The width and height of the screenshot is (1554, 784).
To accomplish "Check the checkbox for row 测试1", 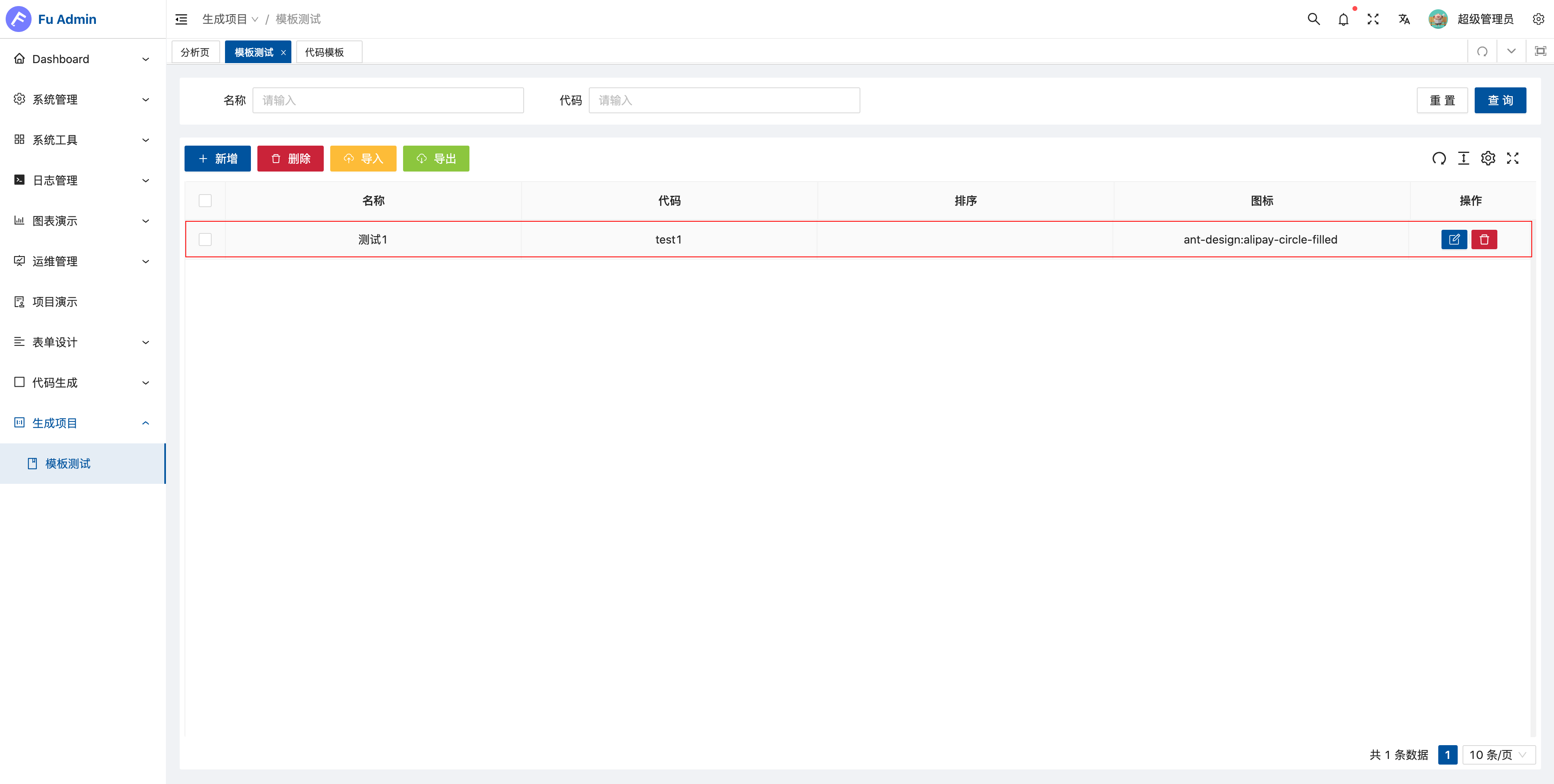I will [x=204, y=239].
